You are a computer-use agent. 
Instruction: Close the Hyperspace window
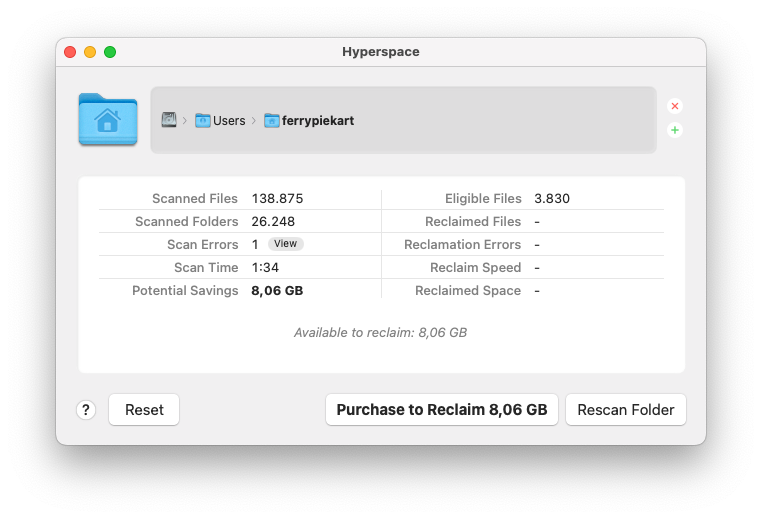70,52
